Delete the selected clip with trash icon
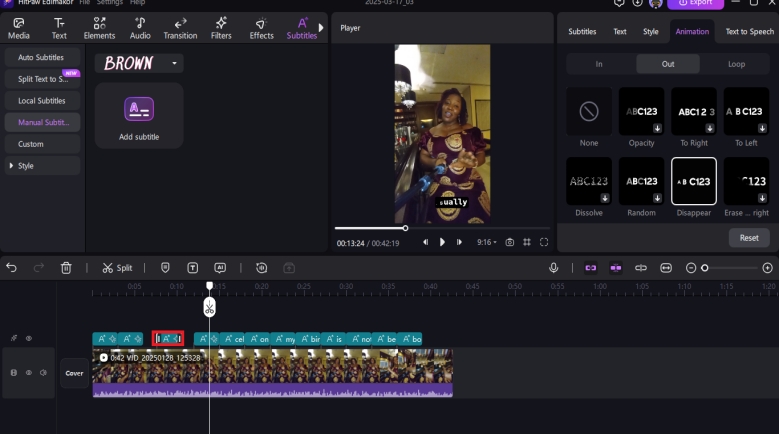This screenshot has height=435, width=779. coord(66,268)
